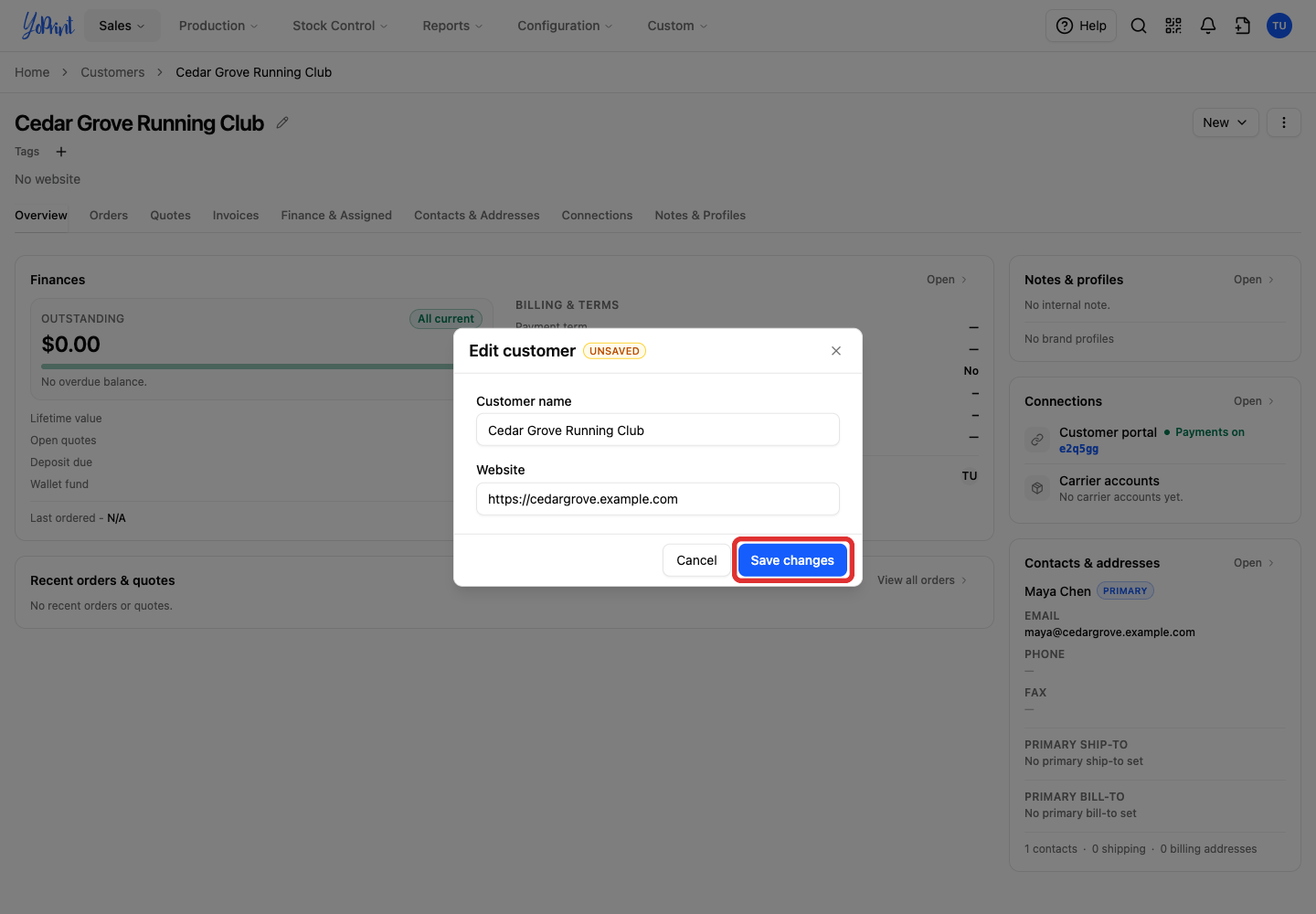Open the TU user avatar menu

pyautogui.click(x=1279, y=26)
